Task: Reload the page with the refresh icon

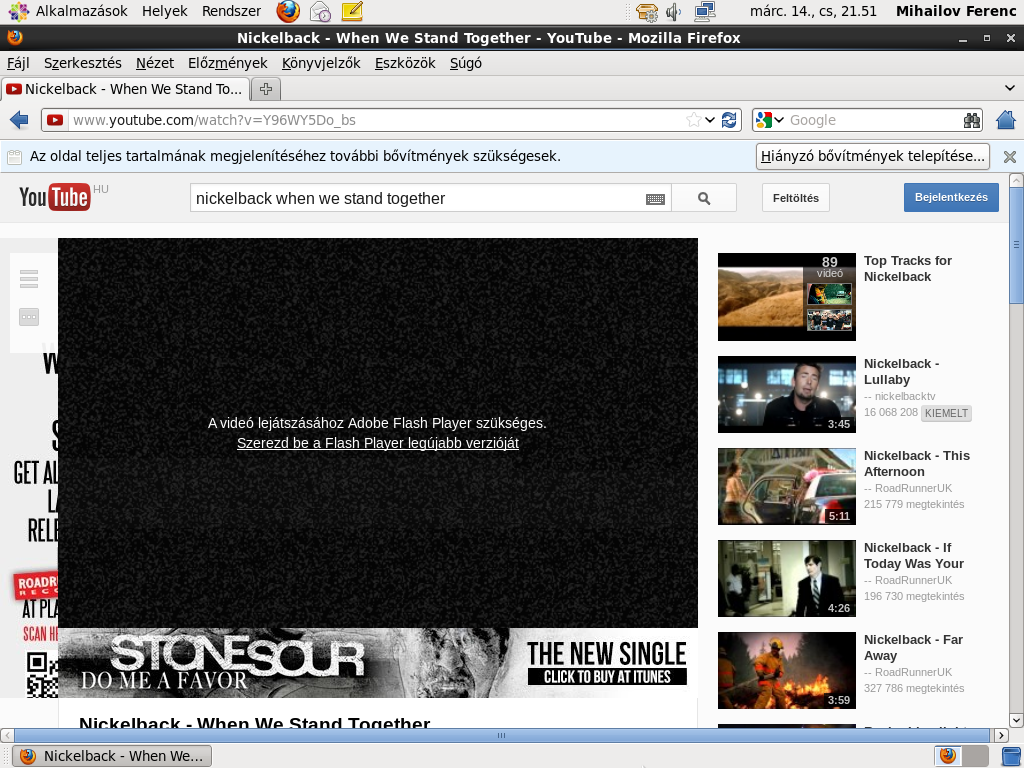Action: [x=729, y=120]
